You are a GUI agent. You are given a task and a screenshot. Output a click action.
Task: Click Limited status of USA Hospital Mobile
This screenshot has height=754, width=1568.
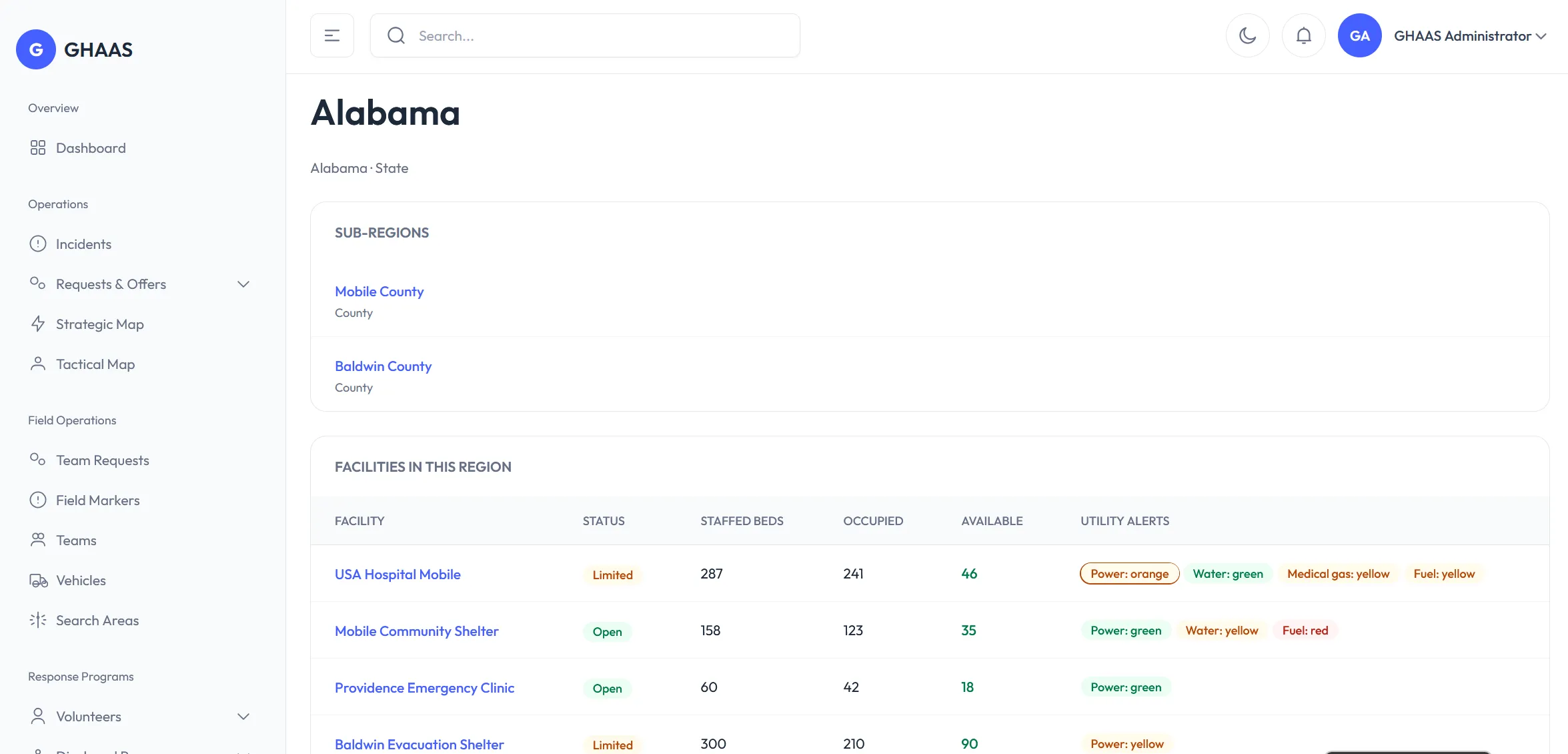(612, 575)
